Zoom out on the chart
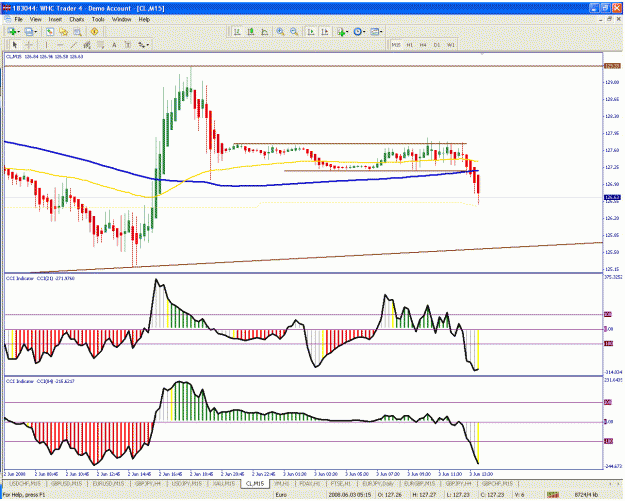Screen dimensions: 625x501 294,31
